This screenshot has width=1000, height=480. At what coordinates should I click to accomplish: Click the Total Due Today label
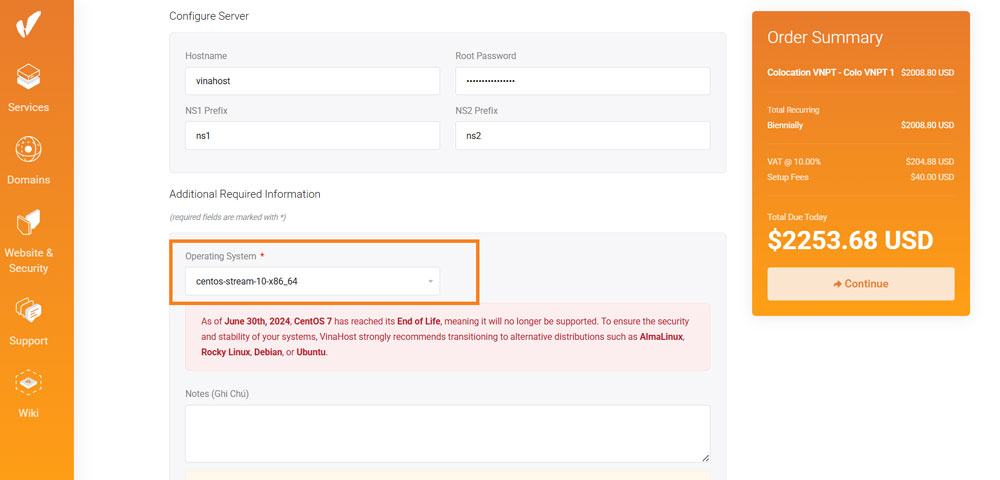click(797, 217)
